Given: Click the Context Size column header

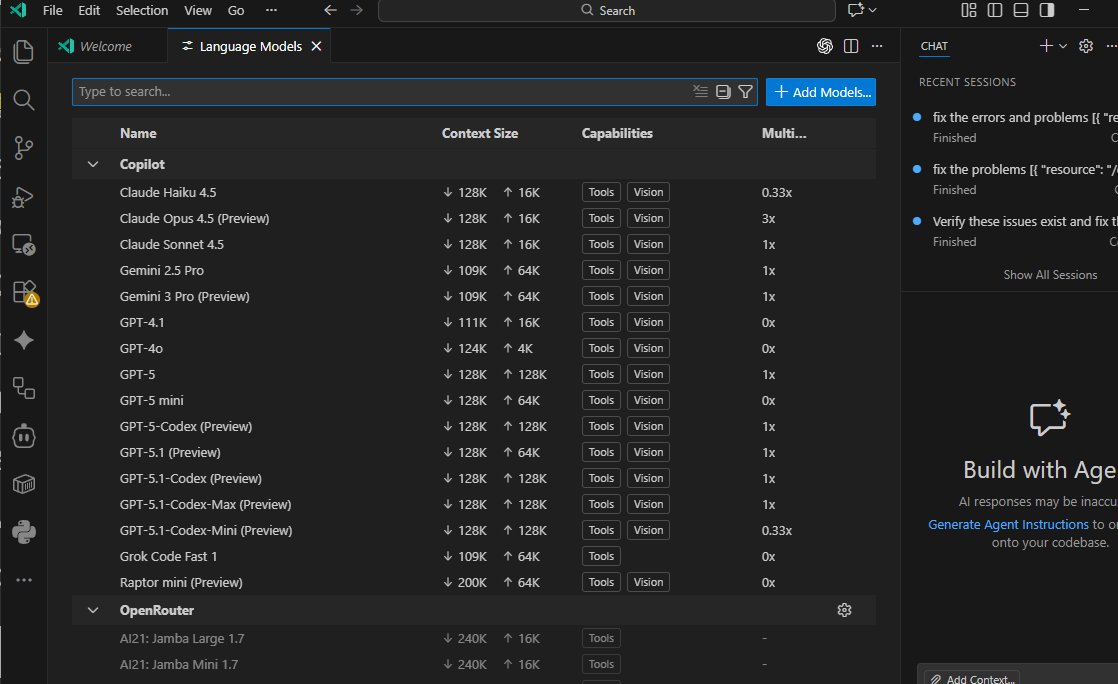Looking at the screenshot, I should (x=480, y=133).
